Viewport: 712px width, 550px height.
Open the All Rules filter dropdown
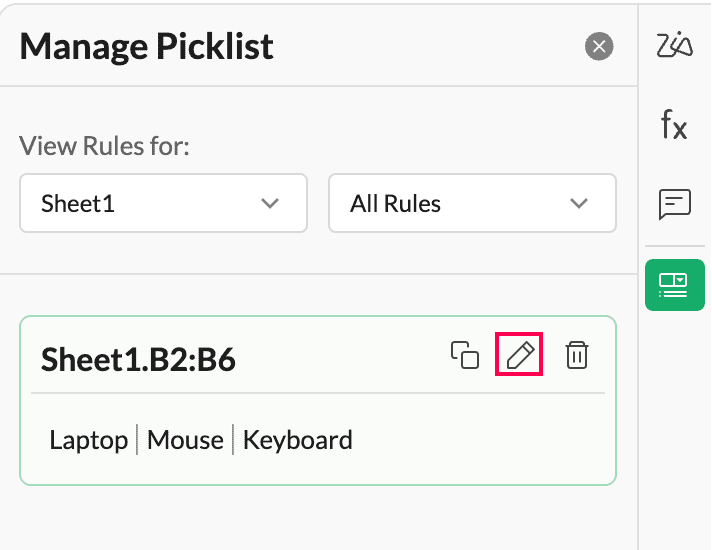tap(472, 204)
